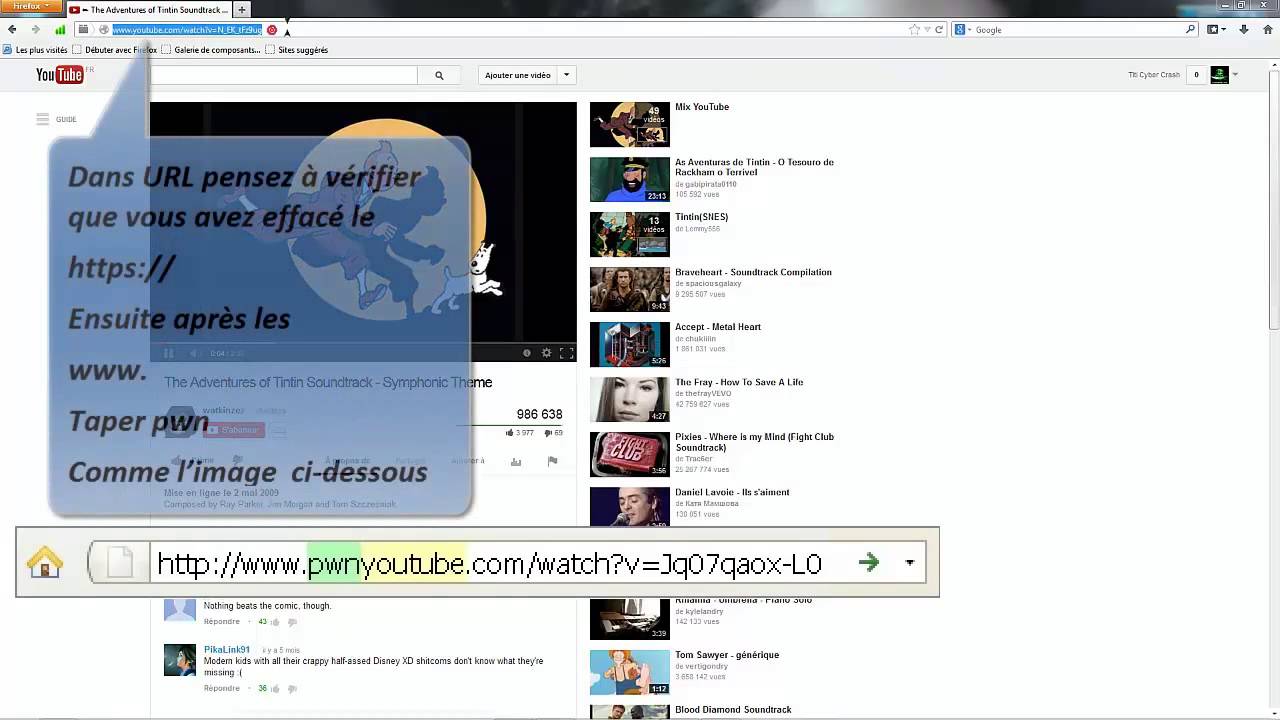1280x720 pixels.
Task: Click Ajouter une vidéo button
Action: (517, 75)
